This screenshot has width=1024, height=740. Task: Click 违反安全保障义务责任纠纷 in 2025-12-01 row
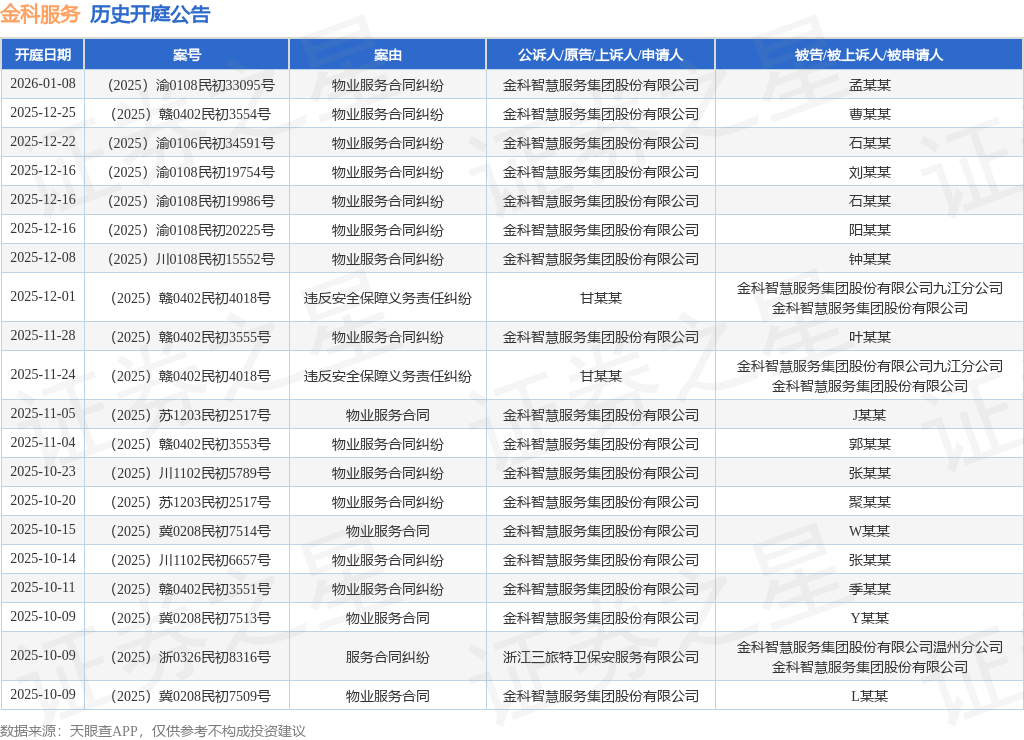pyautogui.click(x=387, y=298)
